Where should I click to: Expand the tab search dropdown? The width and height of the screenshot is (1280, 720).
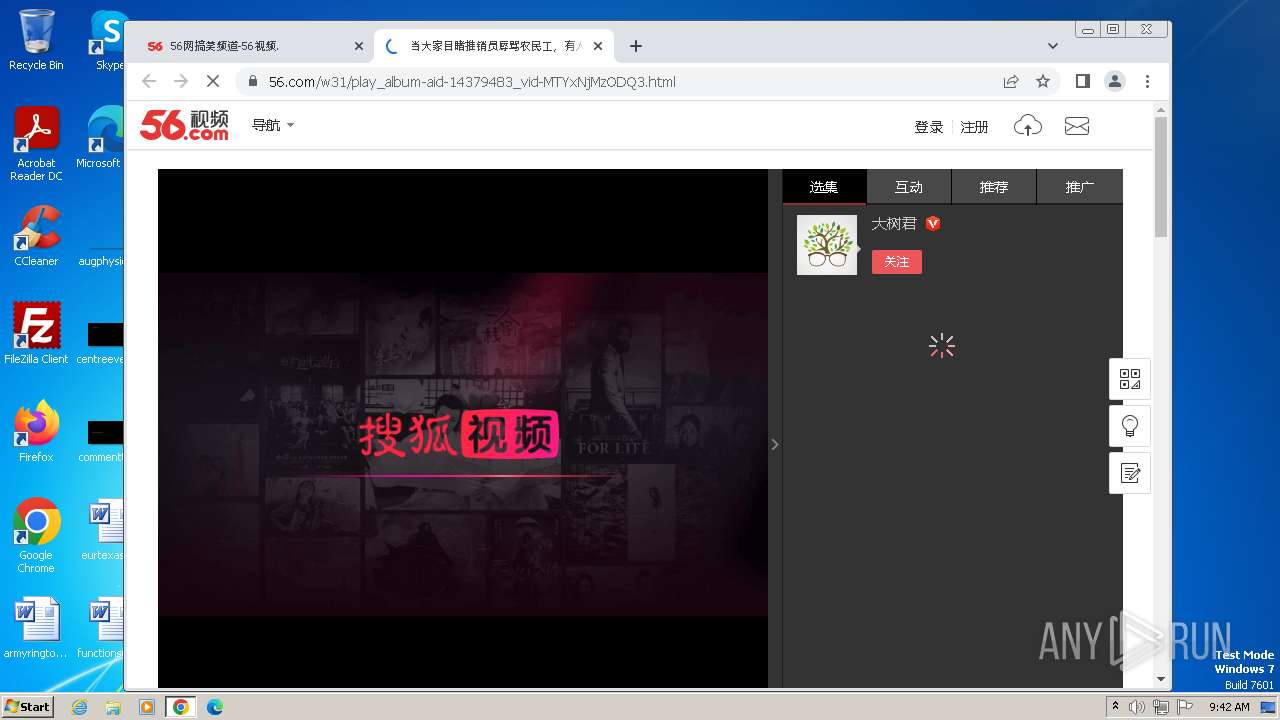click(1053, 46)
